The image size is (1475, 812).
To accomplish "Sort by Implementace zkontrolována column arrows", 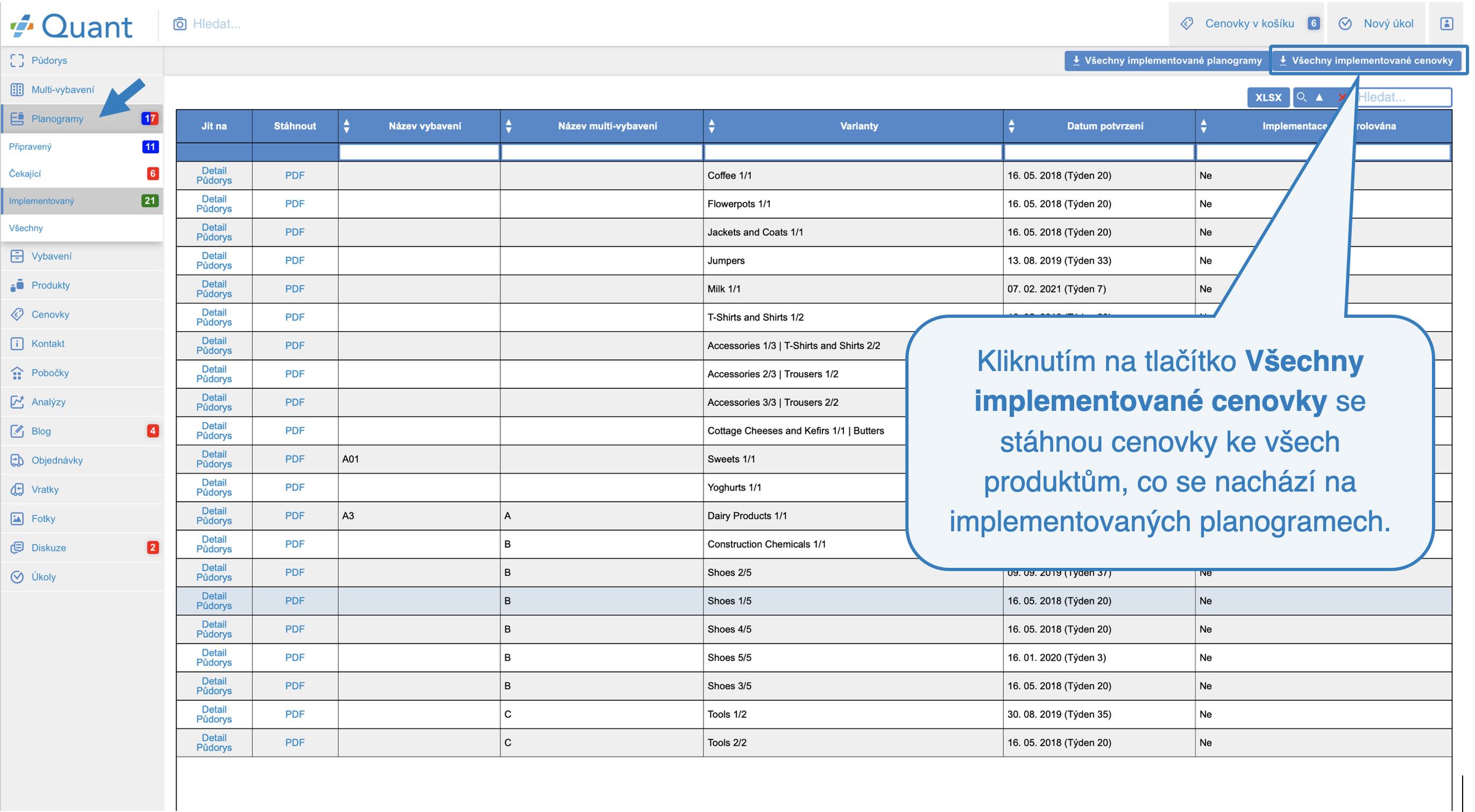I will (x=1203, y=126).
